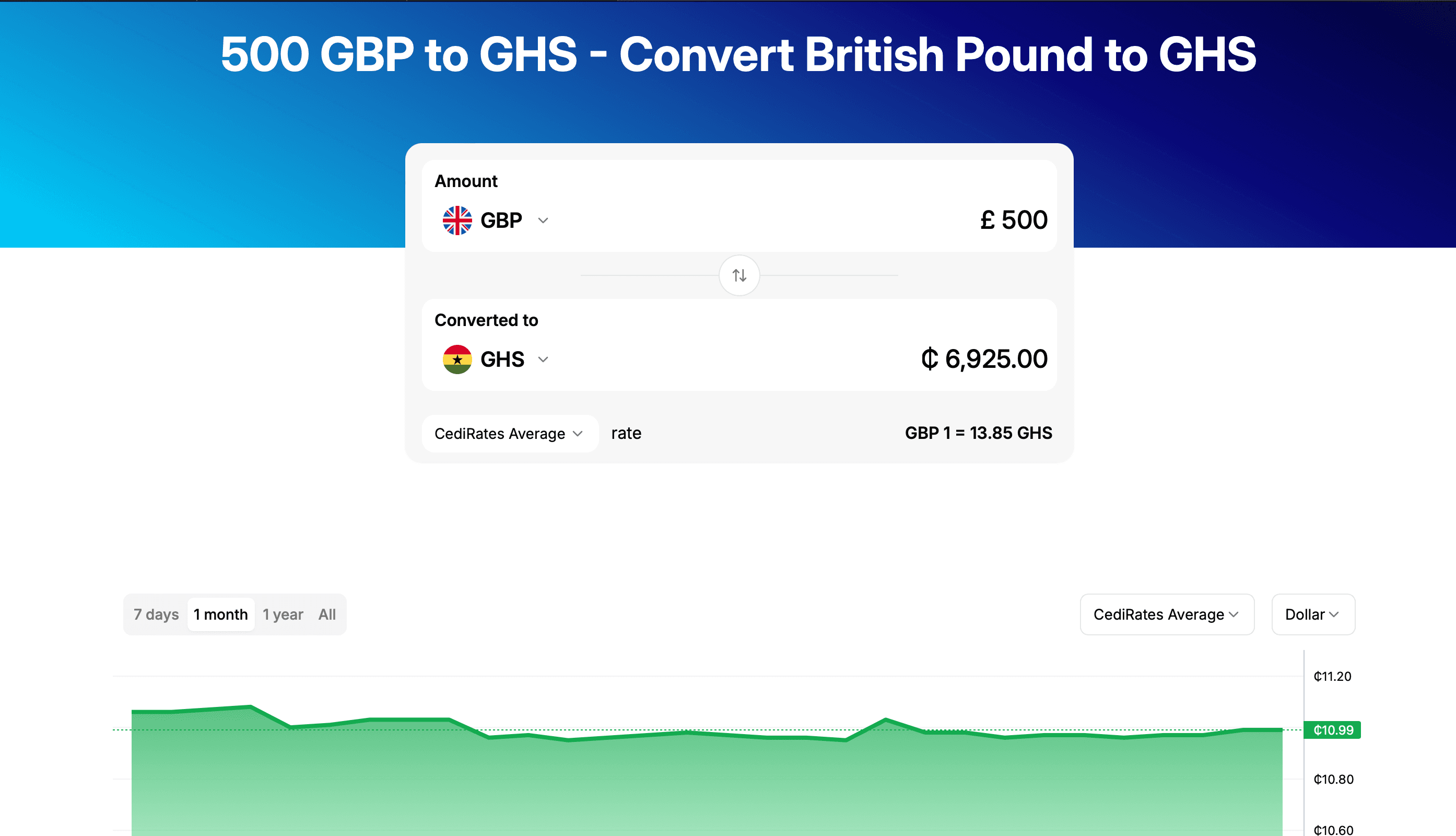
Task: Open the CediRates Average rate source dropdown
Action: (509, 434)
